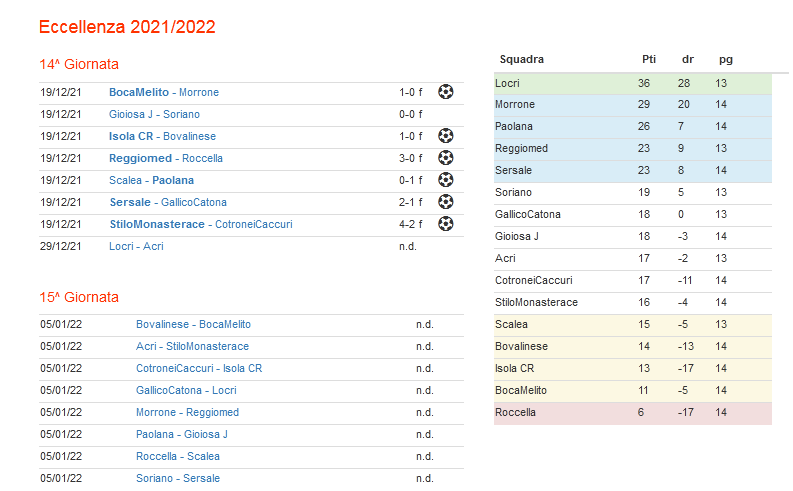This screenshot has width=793, height=491.
Task: Select Paolana in the standings table
Action: click(514, 126)
